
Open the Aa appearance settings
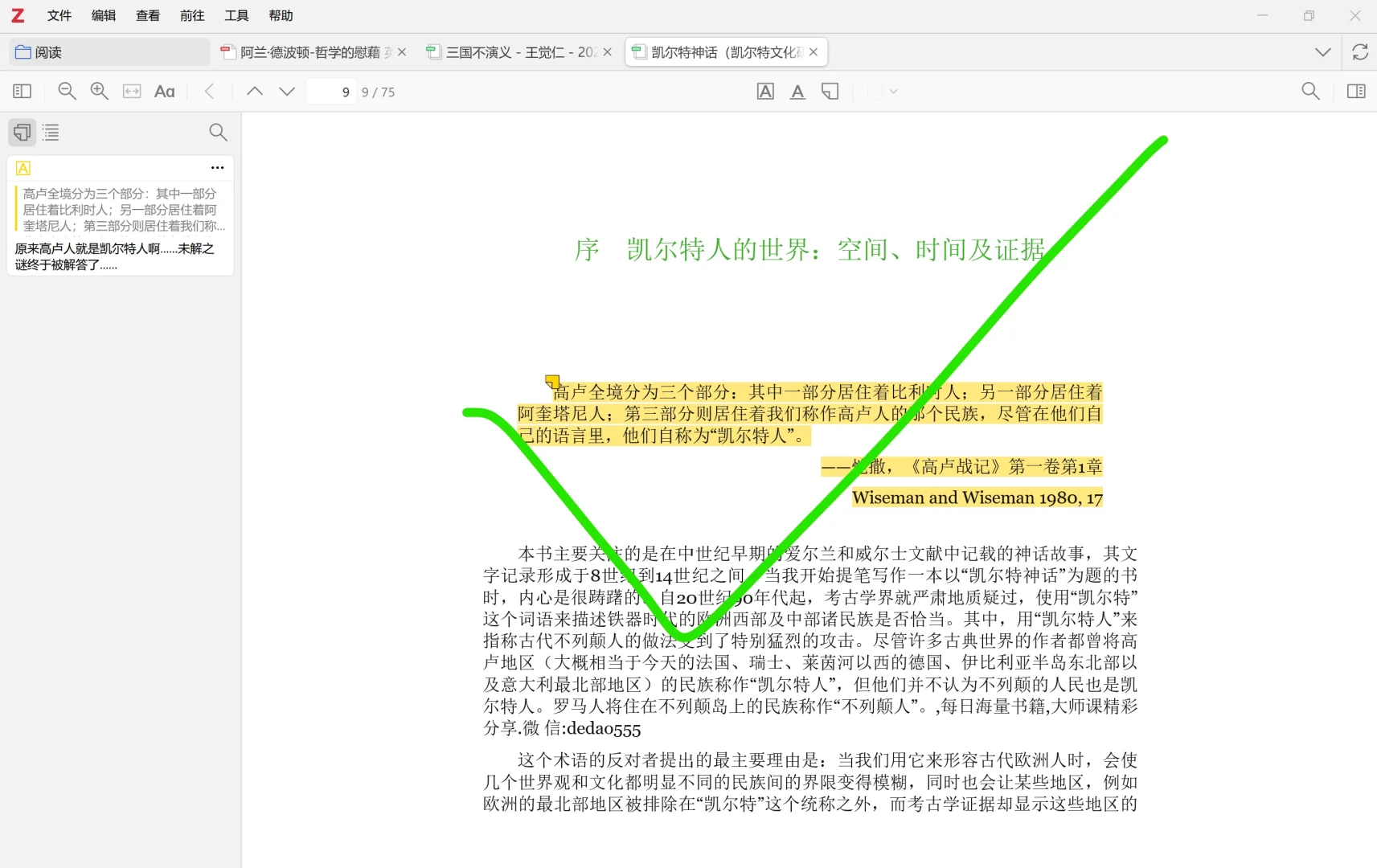165,91
